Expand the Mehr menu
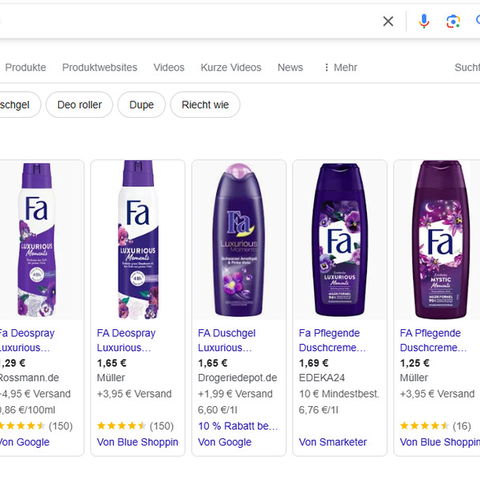The height and width of the screenshot is (480, 480). pos(340,67)
